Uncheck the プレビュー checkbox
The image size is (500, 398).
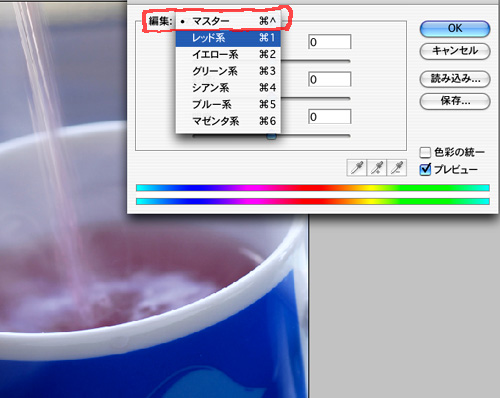pyautogui.click(x=425, y=170)
